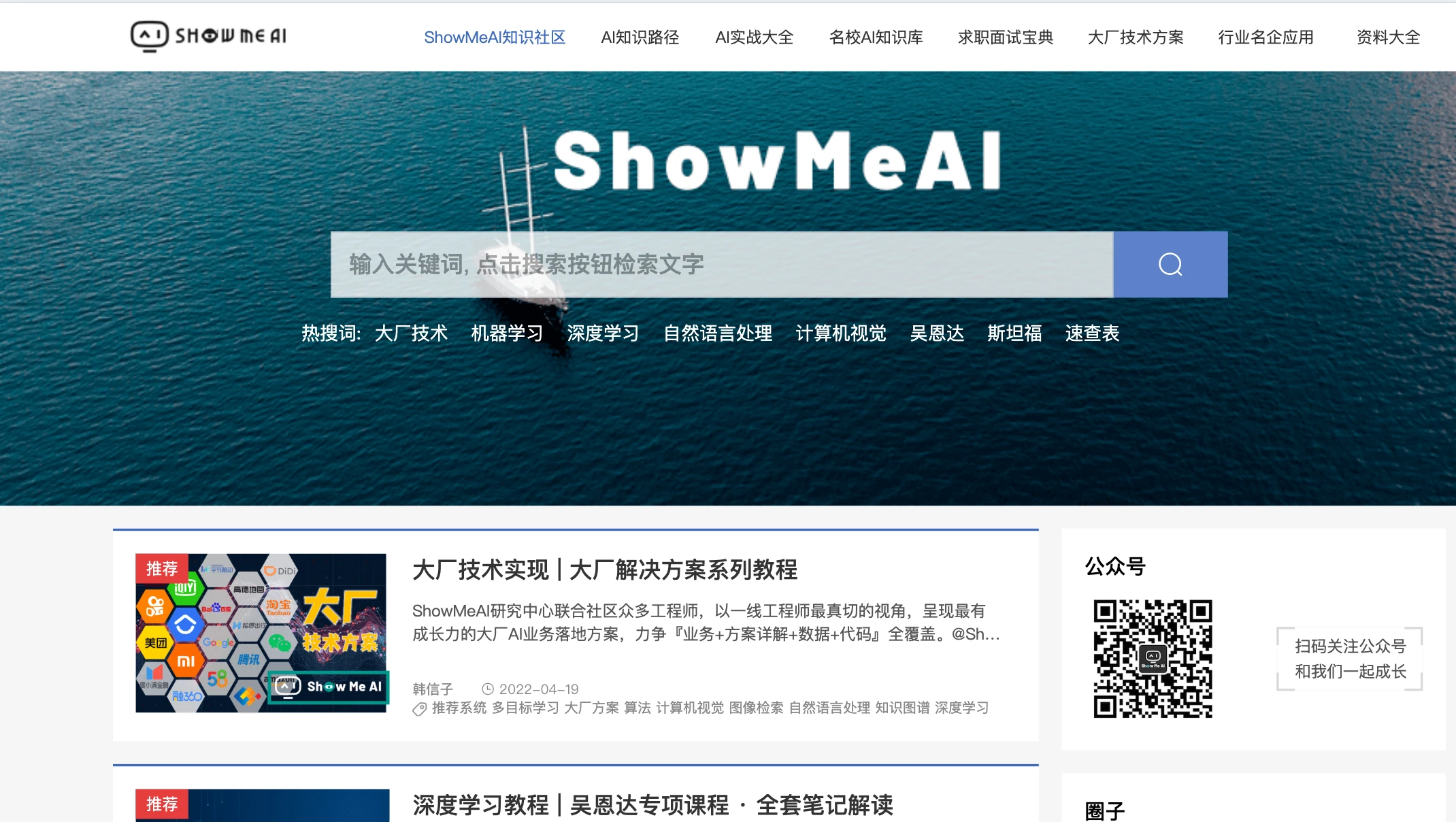Open article 深度学习教程 | 吴恩达专项课程
Image resolution: width=1456 pixels, height=822 pixels.
click(x=652, y=805)
